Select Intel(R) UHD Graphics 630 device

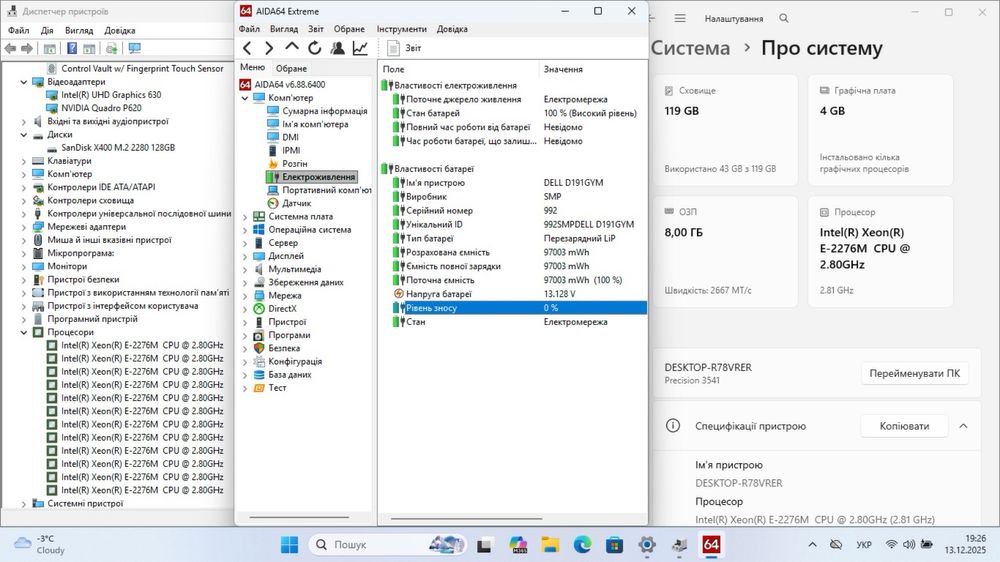[111, 95]
